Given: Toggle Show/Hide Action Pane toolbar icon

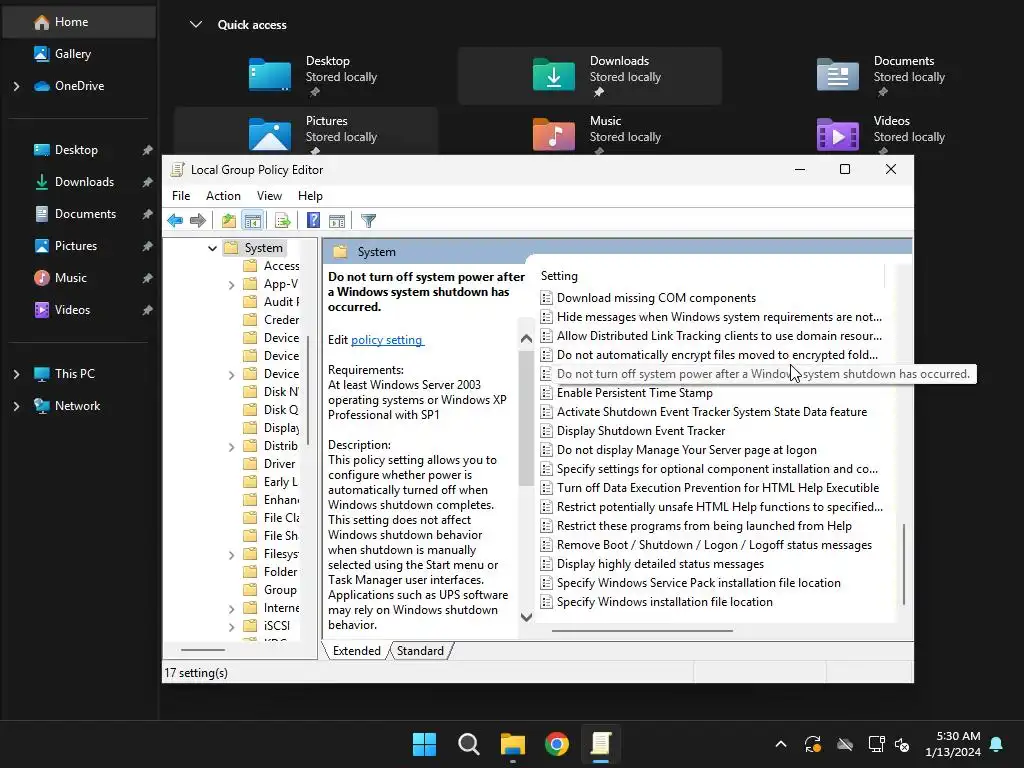Looking at the screenshot, I should click(x=337, y=221).
